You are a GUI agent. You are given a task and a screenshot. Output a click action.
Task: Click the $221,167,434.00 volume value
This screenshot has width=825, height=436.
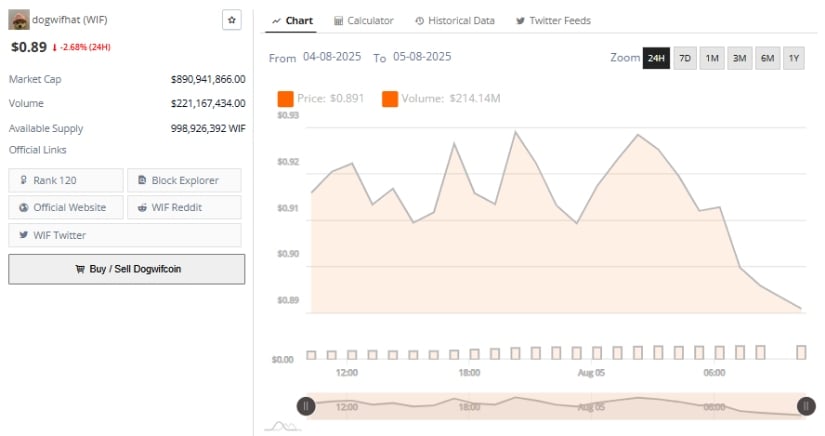[x=208, y=104]
